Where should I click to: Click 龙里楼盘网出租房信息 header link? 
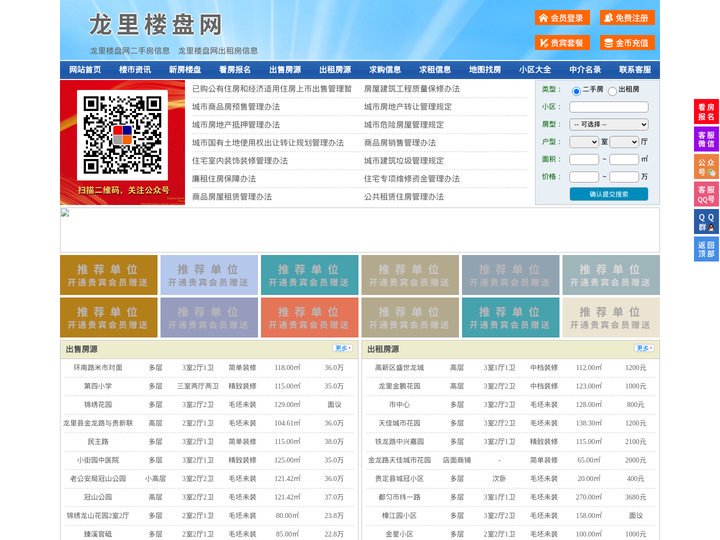click(218, 51)
